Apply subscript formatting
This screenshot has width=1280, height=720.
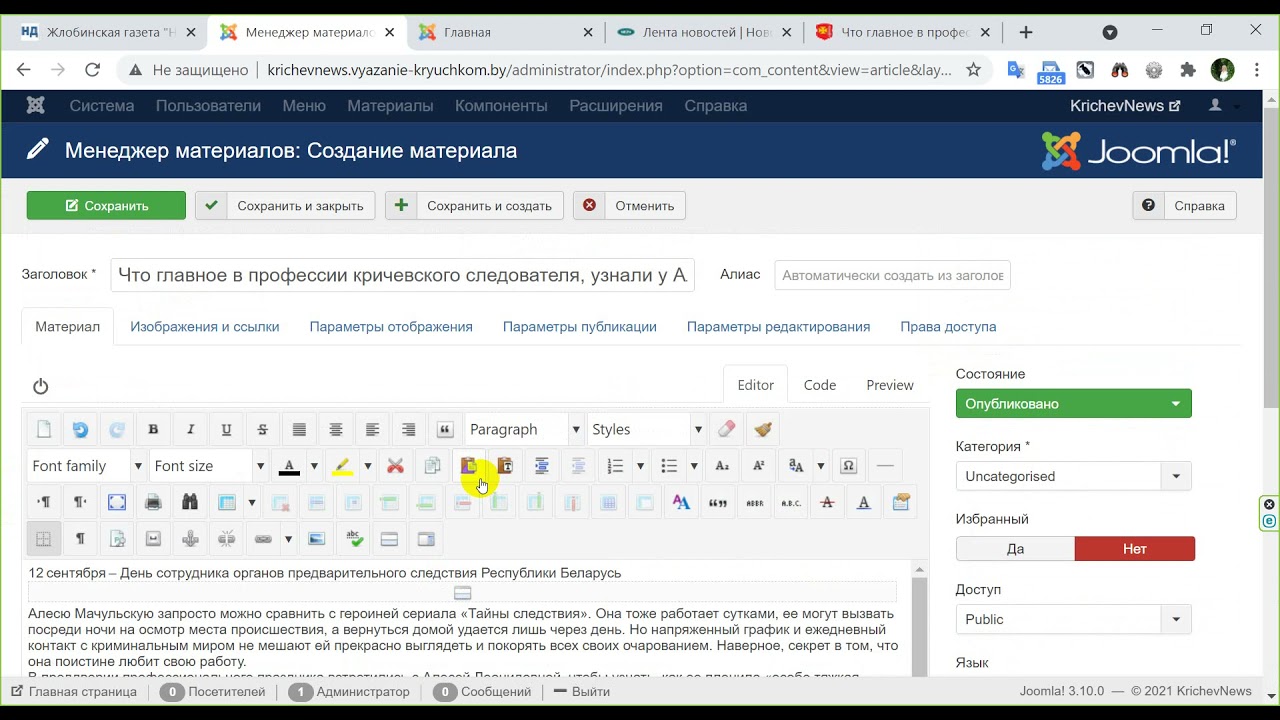tap(722, 466)
